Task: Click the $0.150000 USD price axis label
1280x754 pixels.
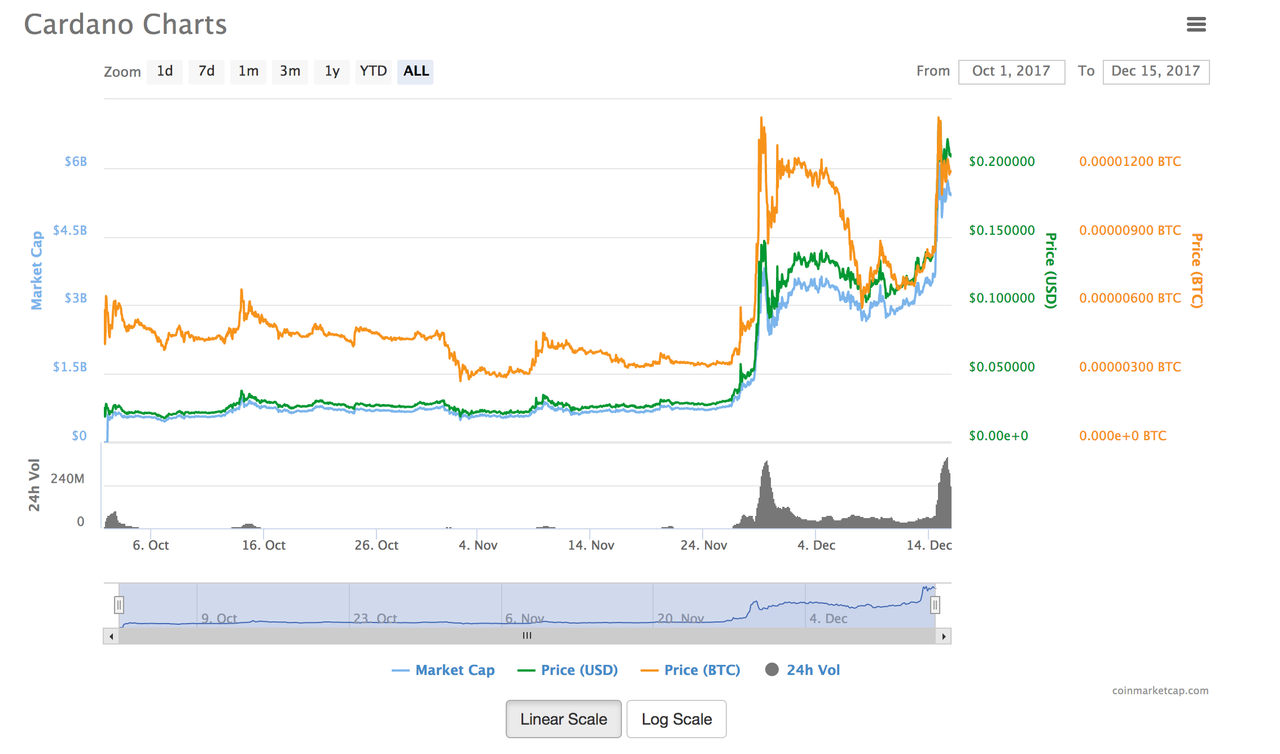Action: [1002, 230]
